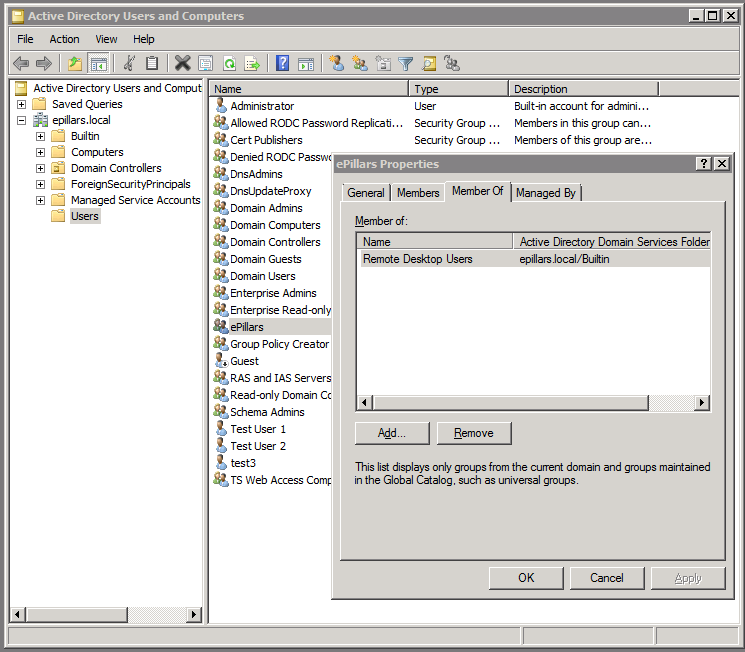Create a new group with toolbar icon
The image size is (745, 652).
(x=360, y=63)
